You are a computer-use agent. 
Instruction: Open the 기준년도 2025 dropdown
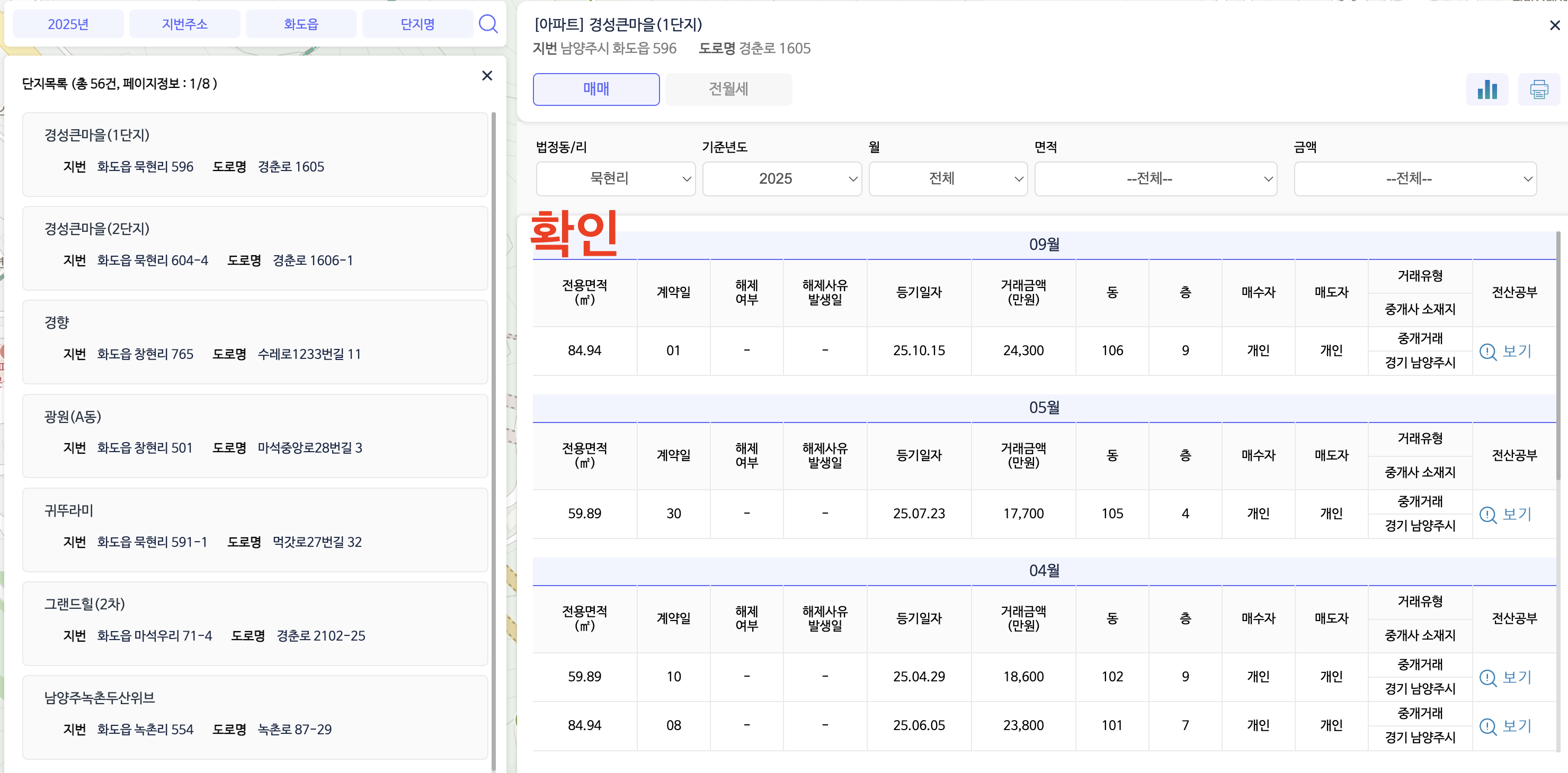point(781,179)
